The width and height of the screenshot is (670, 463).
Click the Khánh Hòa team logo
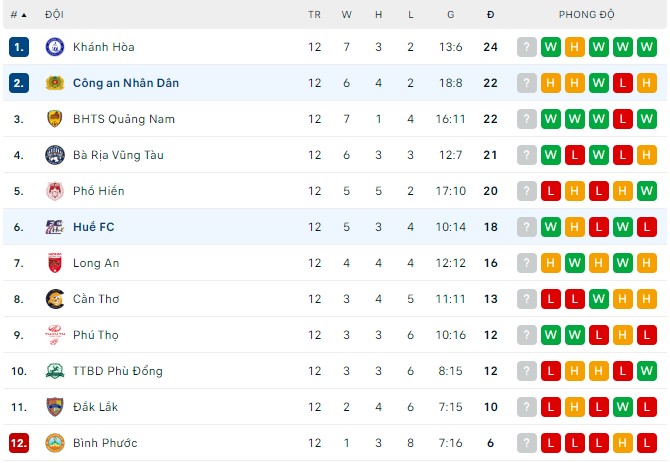(54, 47)
